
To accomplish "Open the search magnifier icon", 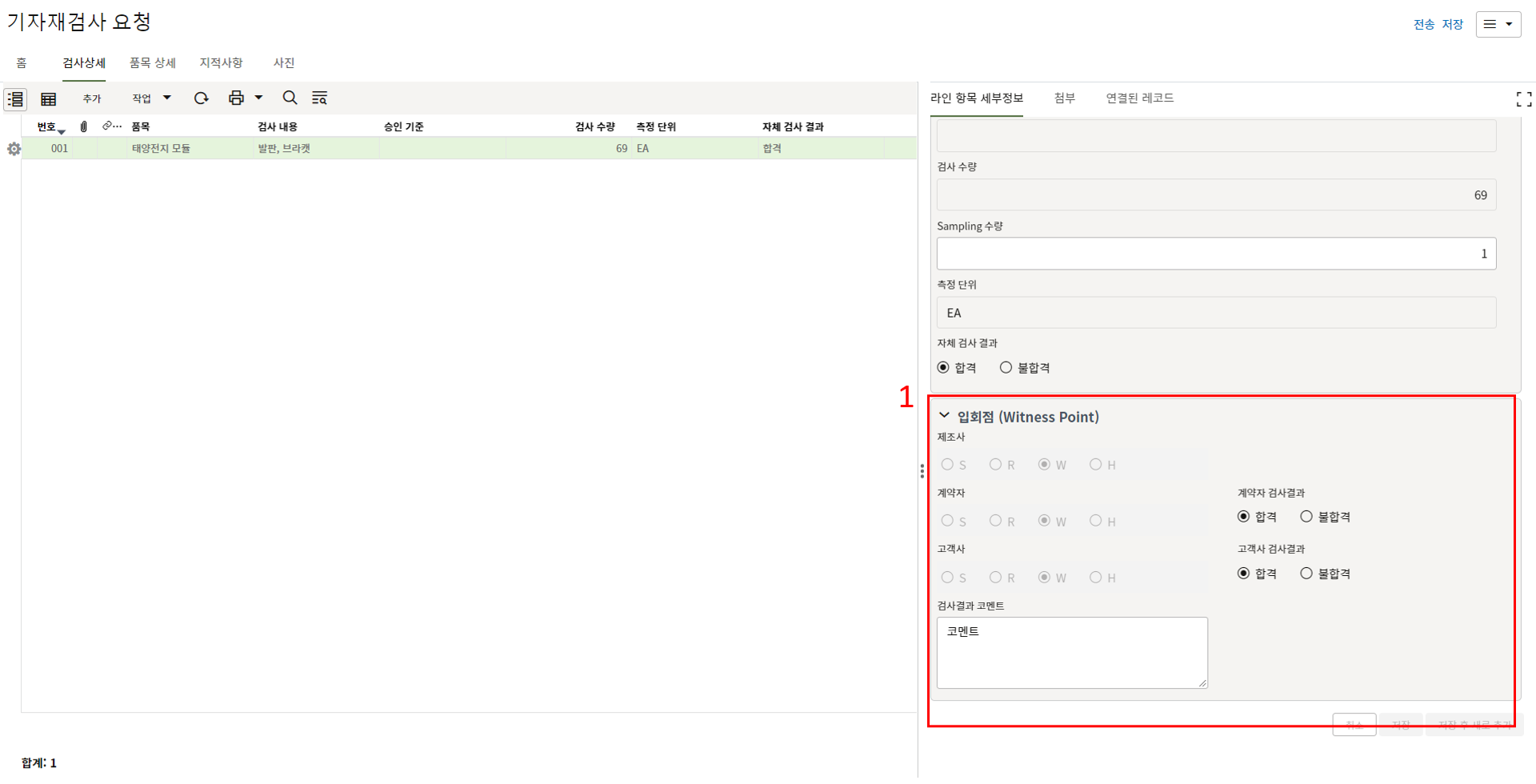I will 290,98.
